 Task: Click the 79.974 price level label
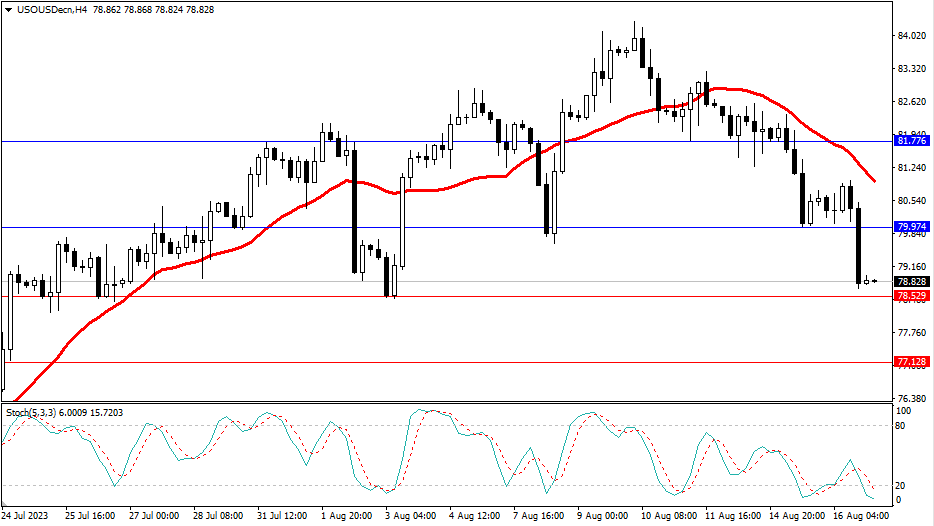point(911,227)
